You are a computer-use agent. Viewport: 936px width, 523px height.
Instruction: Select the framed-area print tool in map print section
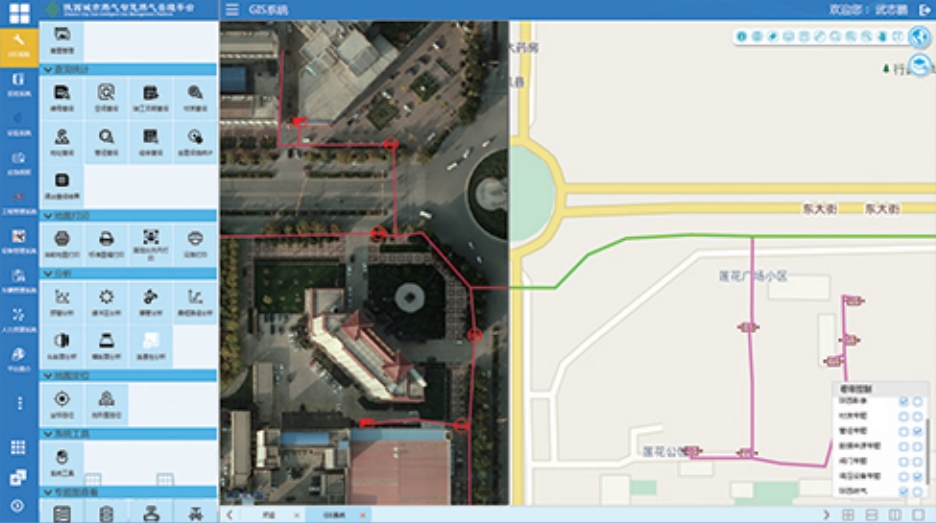150,244
